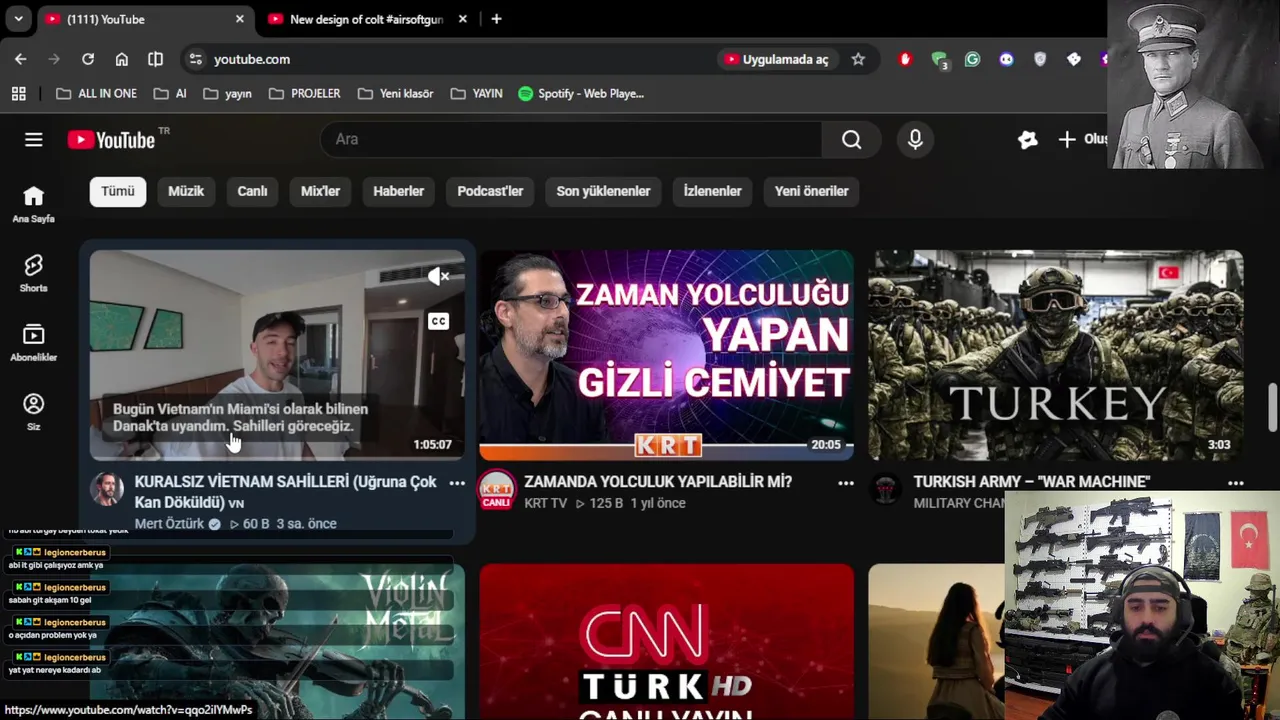Viewport: 1280px width, 720px height.
Task: Open Ana Sayfa in sidebar
Action: [x=33, y=204]
